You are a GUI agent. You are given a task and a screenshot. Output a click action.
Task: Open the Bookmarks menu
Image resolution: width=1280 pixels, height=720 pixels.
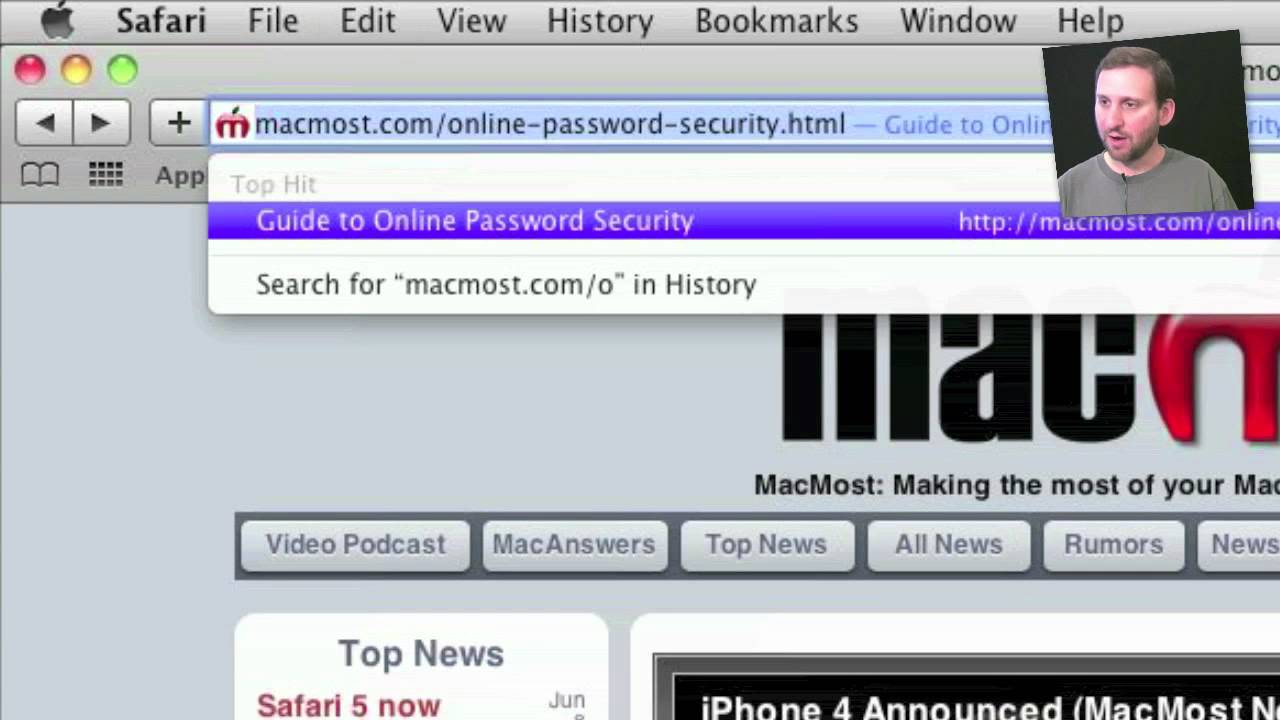point(777,20)
